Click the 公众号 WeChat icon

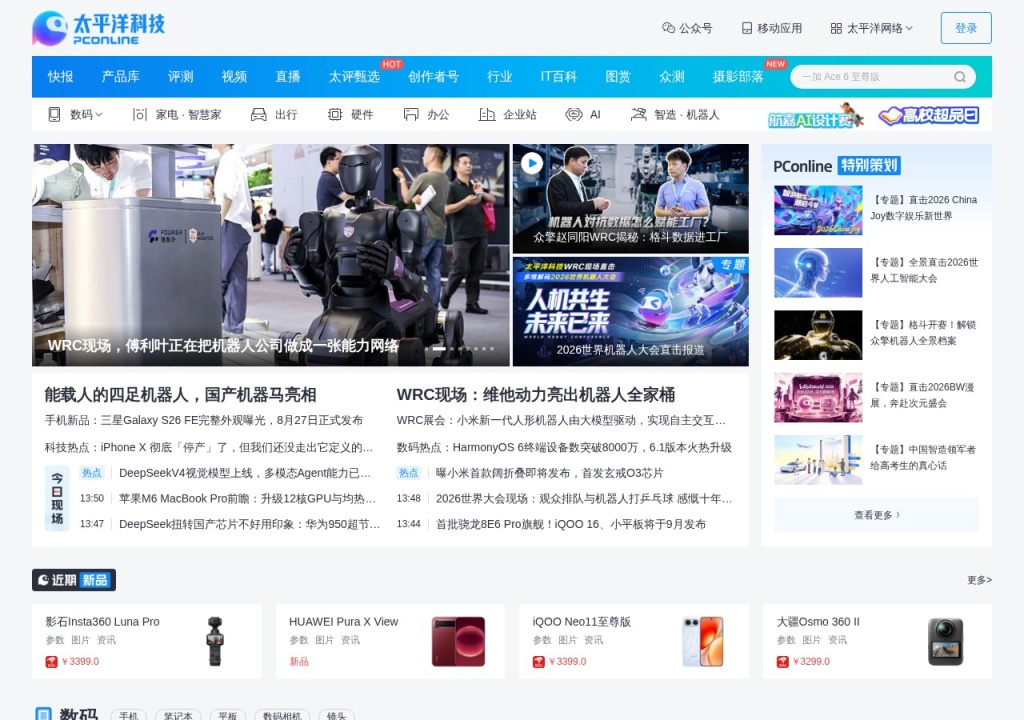[x=668, y=27]
